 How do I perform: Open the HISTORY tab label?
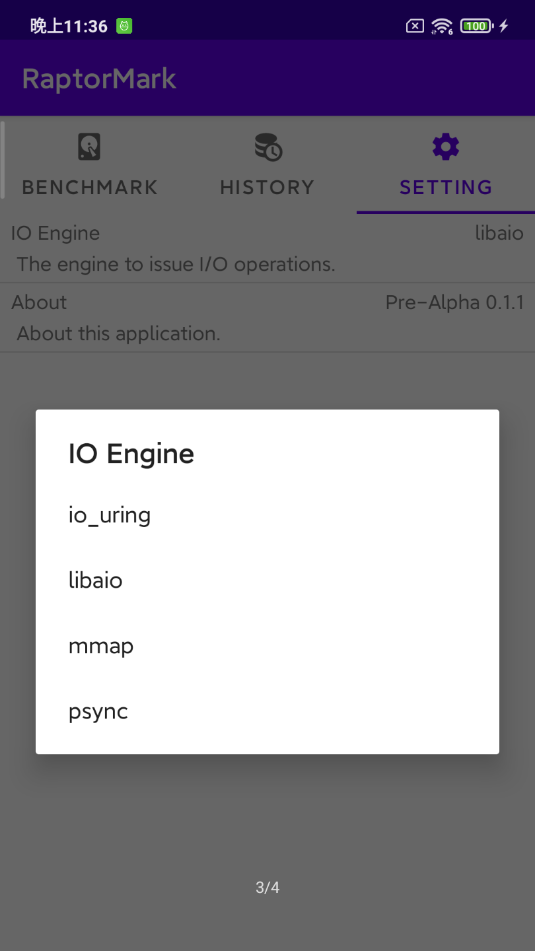coord(268,187)
